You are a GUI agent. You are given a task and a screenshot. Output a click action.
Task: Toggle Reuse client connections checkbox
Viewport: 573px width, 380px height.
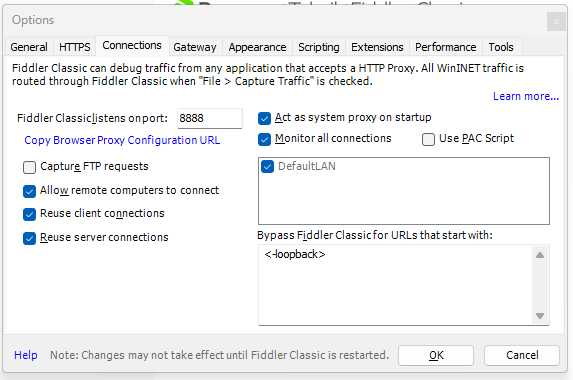[x=29, y=214]
